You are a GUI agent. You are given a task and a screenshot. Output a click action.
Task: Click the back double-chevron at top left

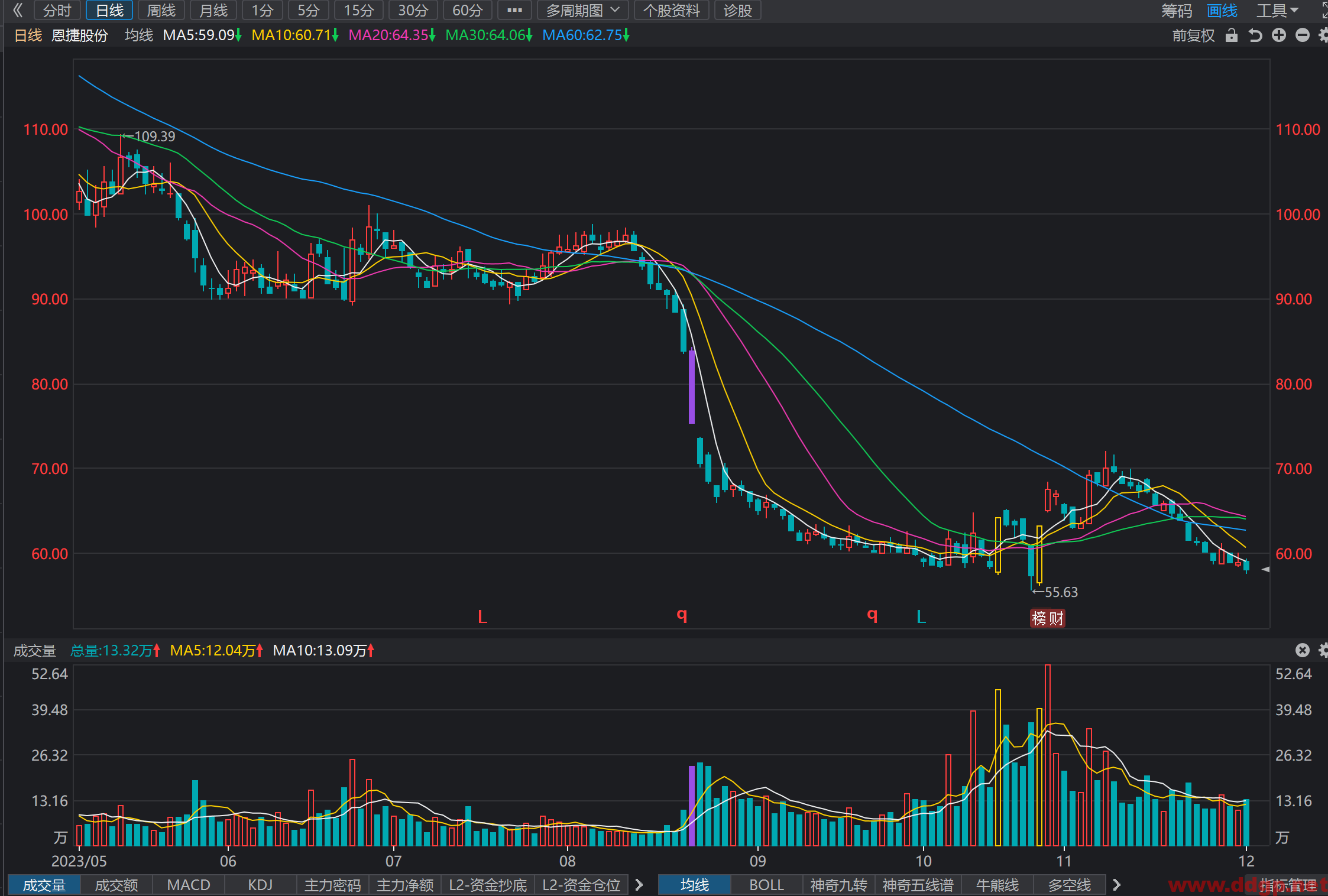click(18, 10)
